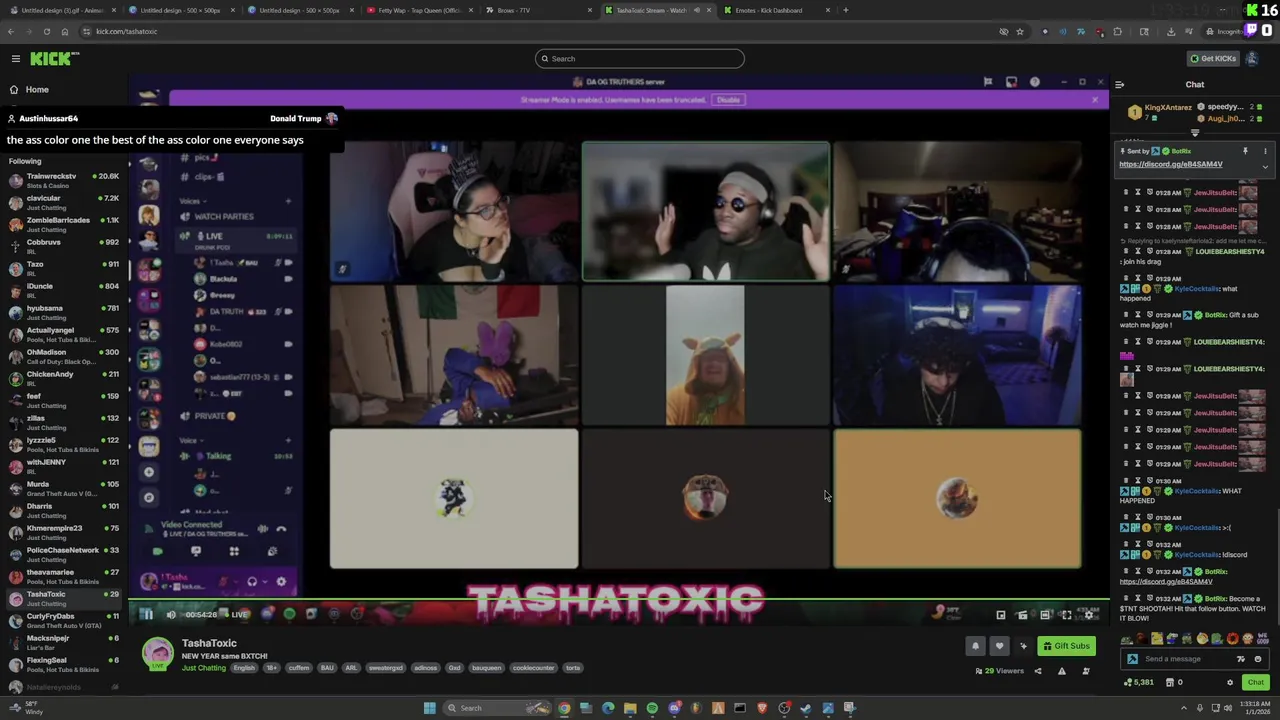Toggle theater mode in player

click(1045, 615)
